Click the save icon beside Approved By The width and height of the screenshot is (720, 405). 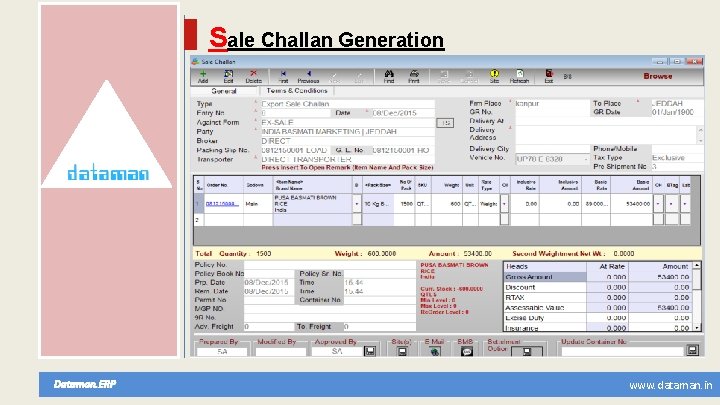pos(370,351)
